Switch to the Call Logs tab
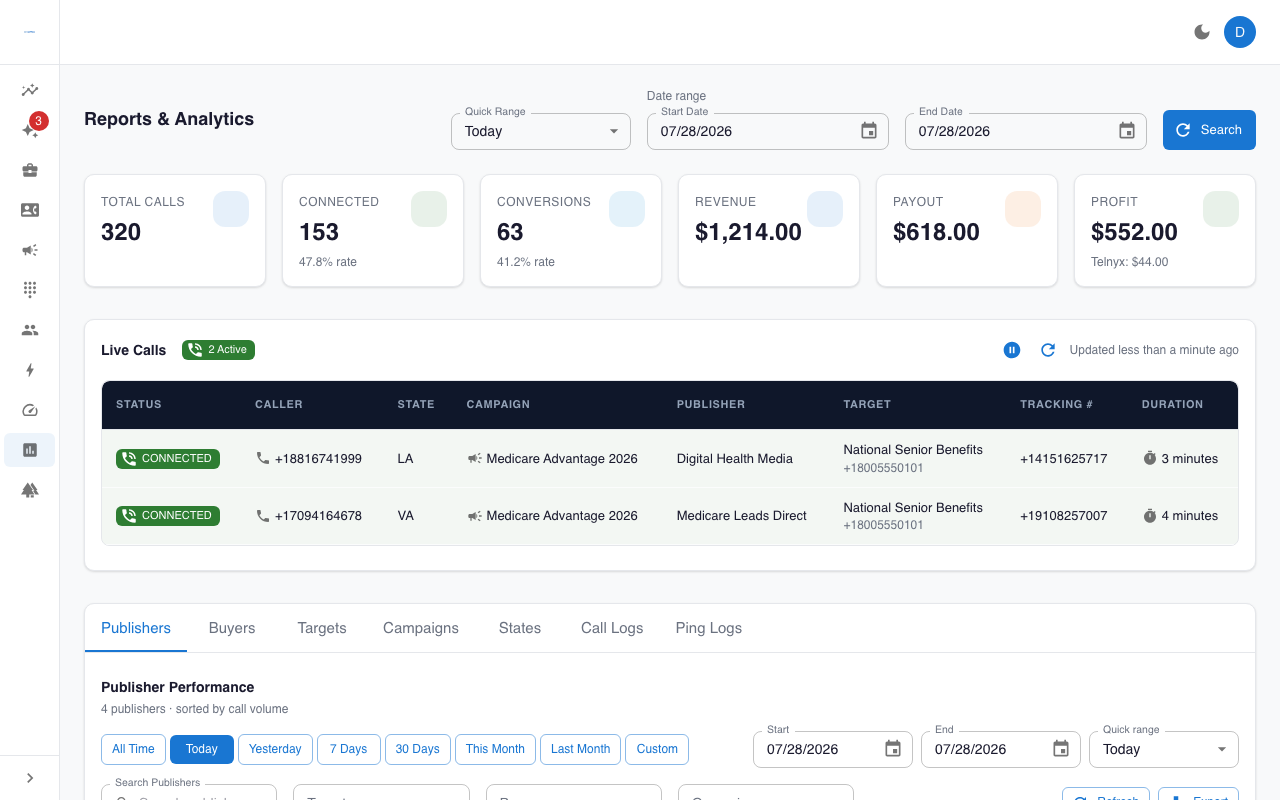This screenshot has height=800, width=1280. (612, 628)
